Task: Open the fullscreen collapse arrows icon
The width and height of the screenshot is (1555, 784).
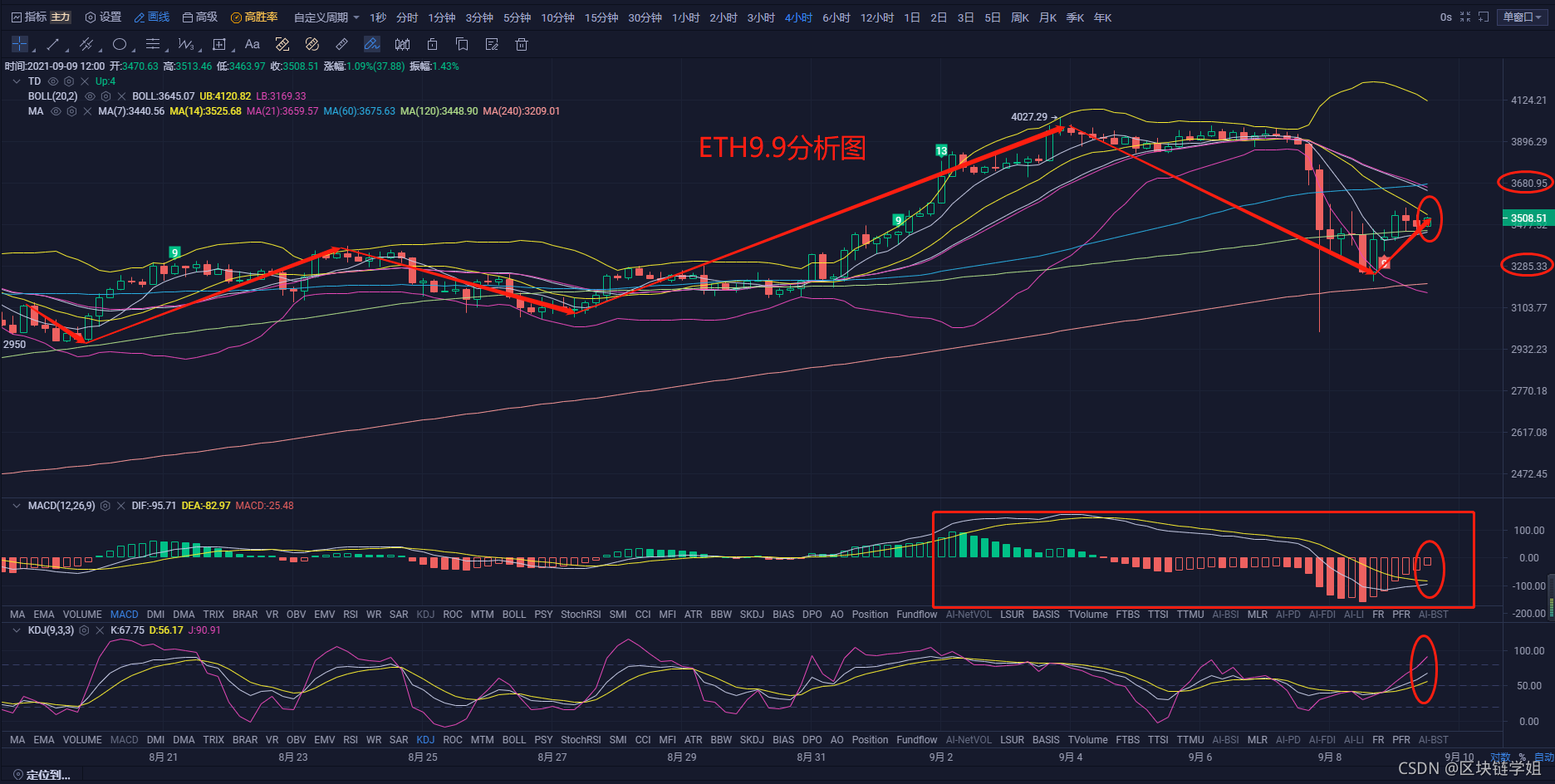Action: point(1465,17)
